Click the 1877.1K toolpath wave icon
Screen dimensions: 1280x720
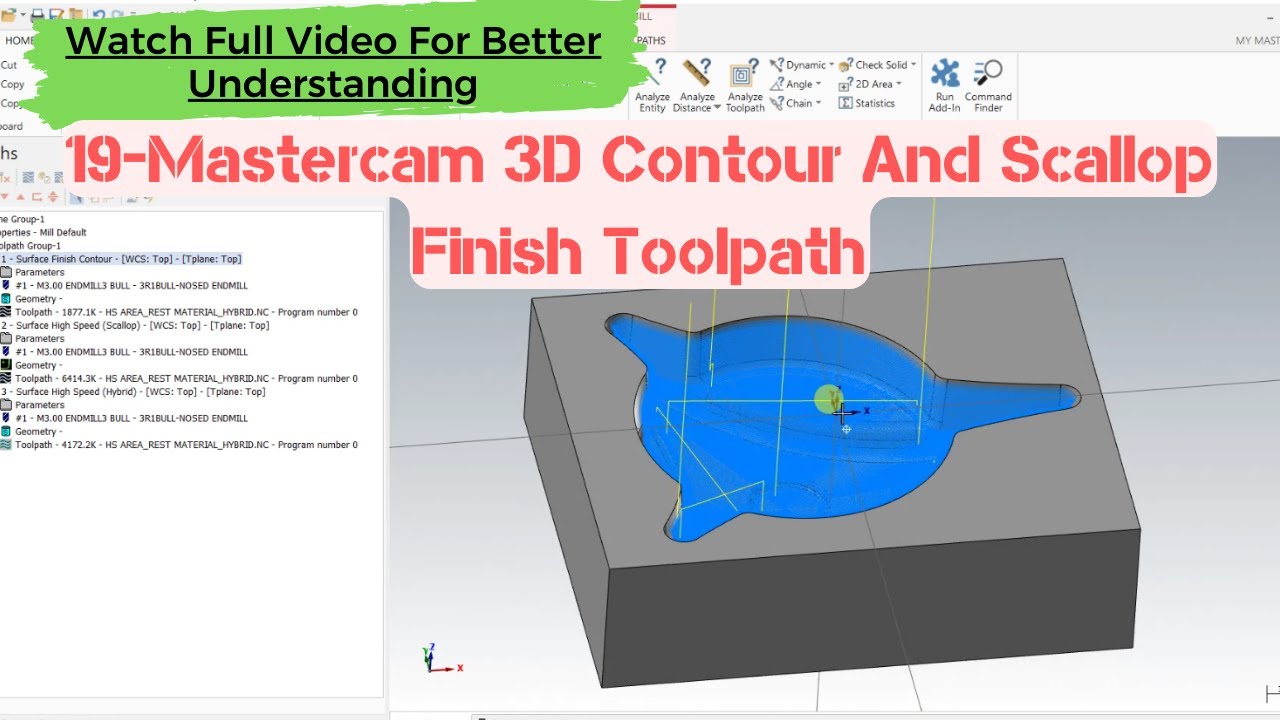pyautogui.click(x=7, y=312)
